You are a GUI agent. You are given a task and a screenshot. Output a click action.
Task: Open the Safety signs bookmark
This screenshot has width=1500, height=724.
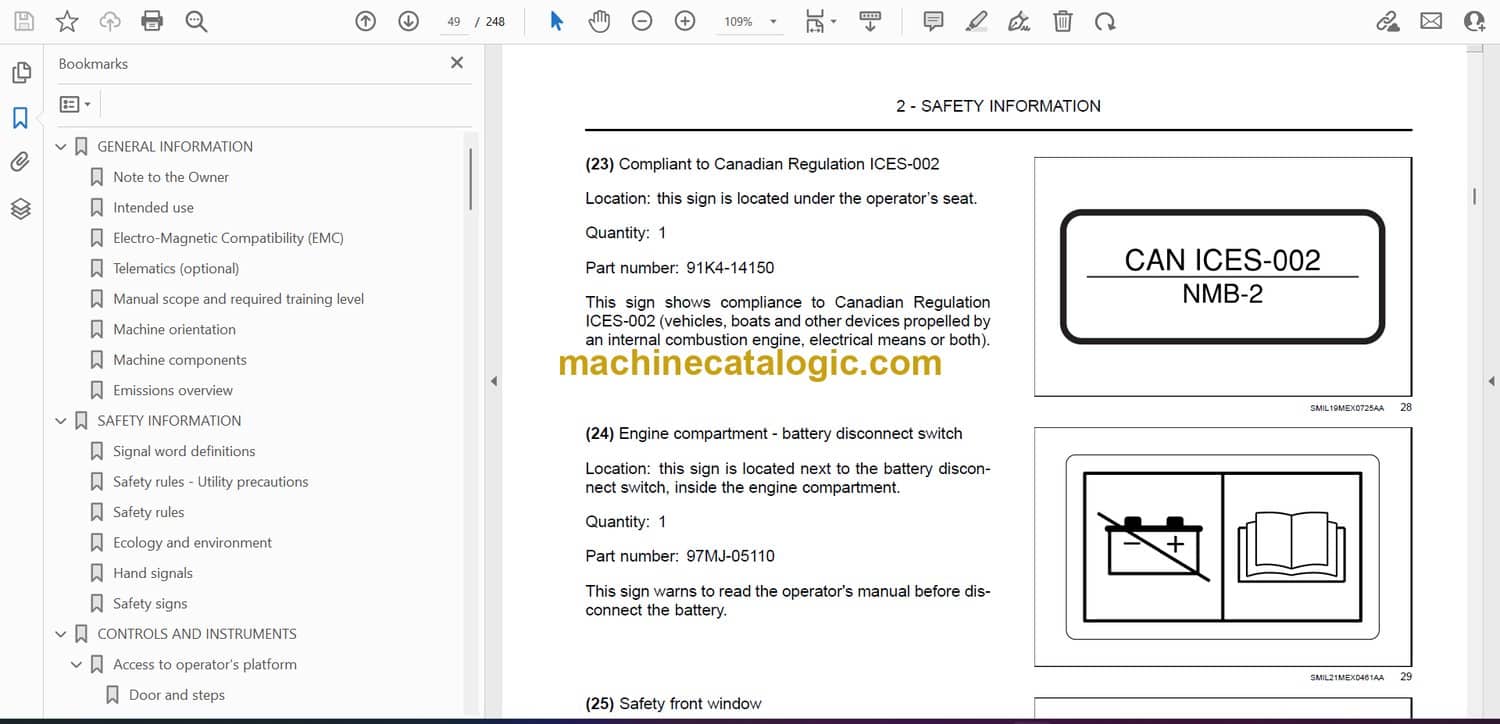[150, 604]
